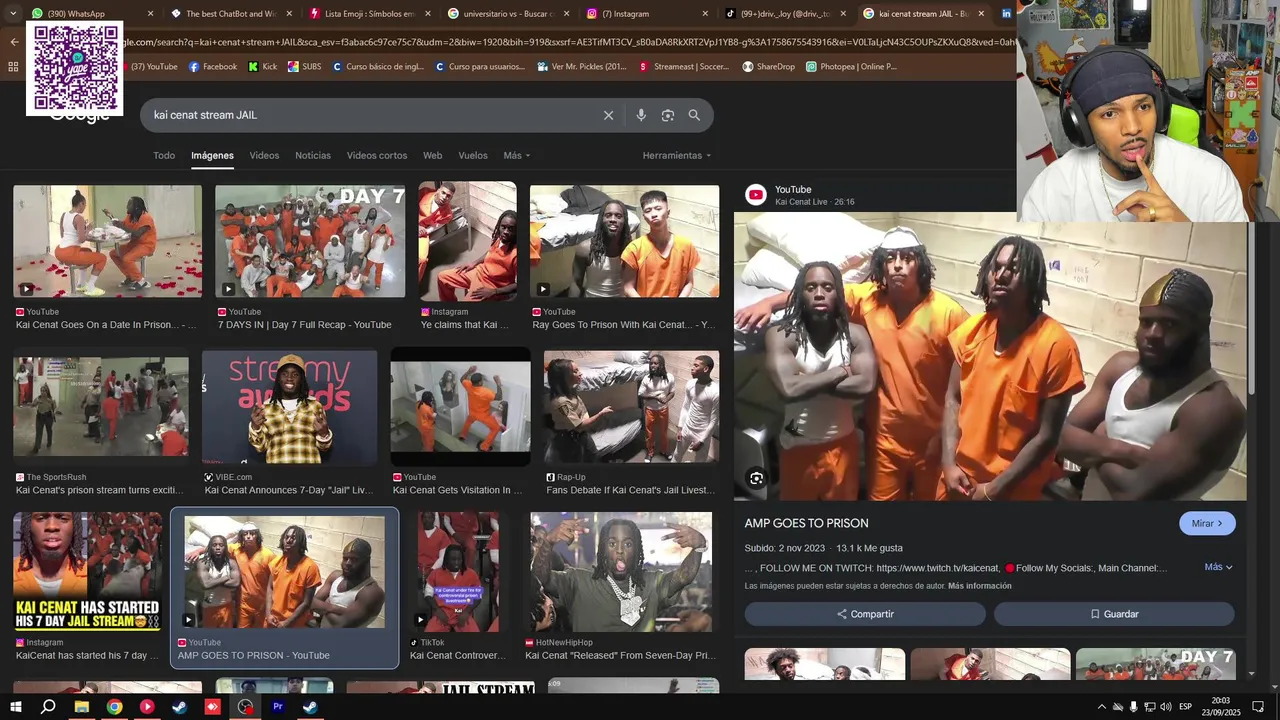The width and height of the screenshot is (1280, 720).
Task: Click the microphone icon in system tray
Action: click(x=1133, y=707)
